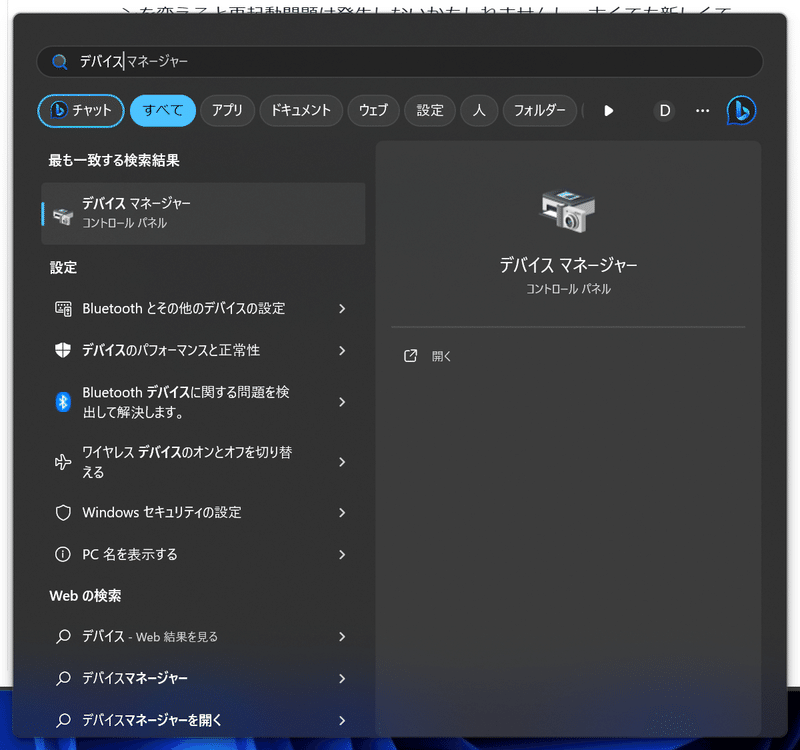
Task: Expand arrow for PC 名を表示する
Action: 342,555
